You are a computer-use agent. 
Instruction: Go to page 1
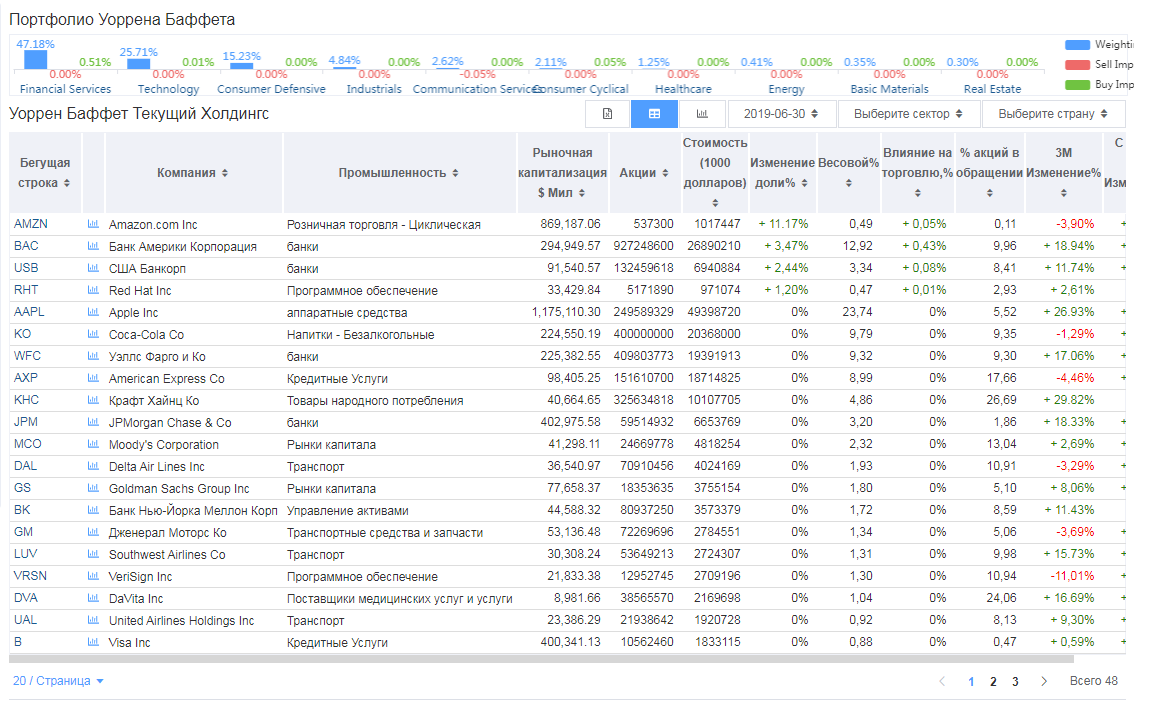coord(971,682)
